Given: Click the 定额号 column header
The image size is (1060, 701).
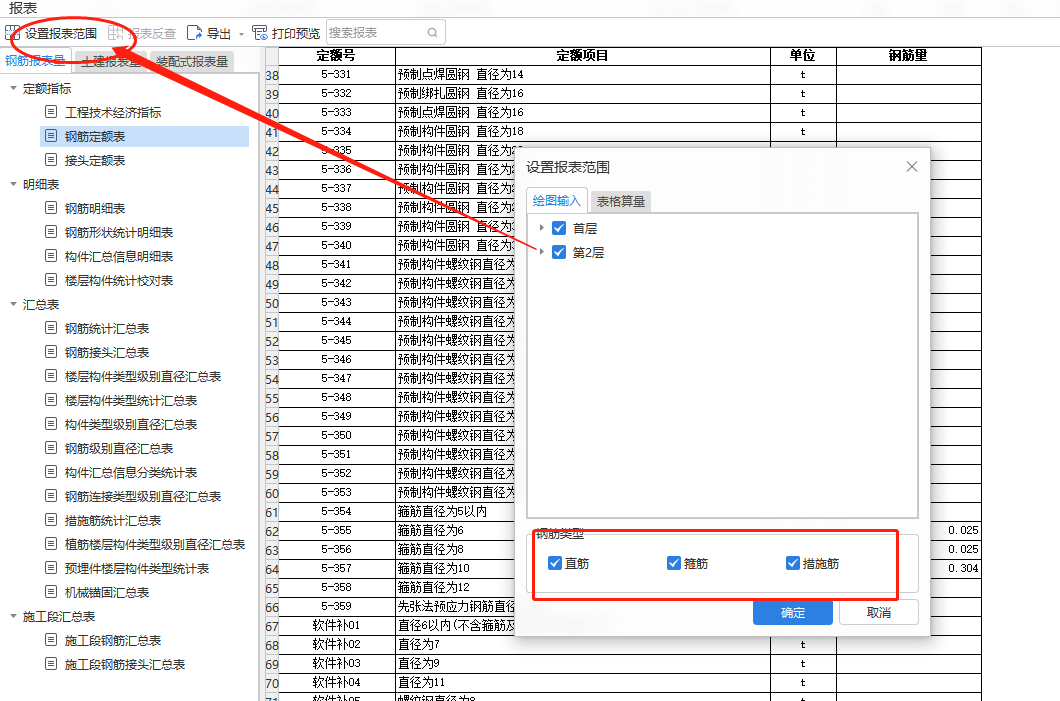Looking at the screenshot, I should (x=336, y=56).
